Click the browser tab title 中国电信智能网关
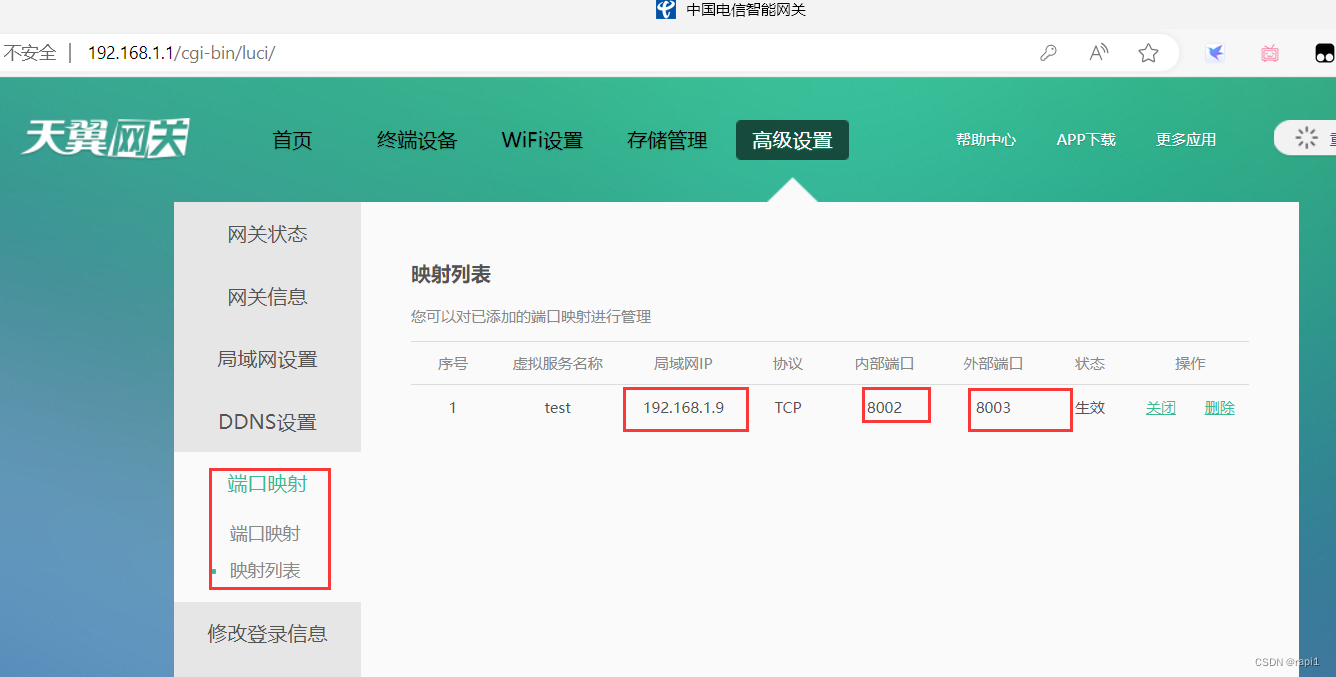This screenshot has width=1336, height=677. pos(746,10)
